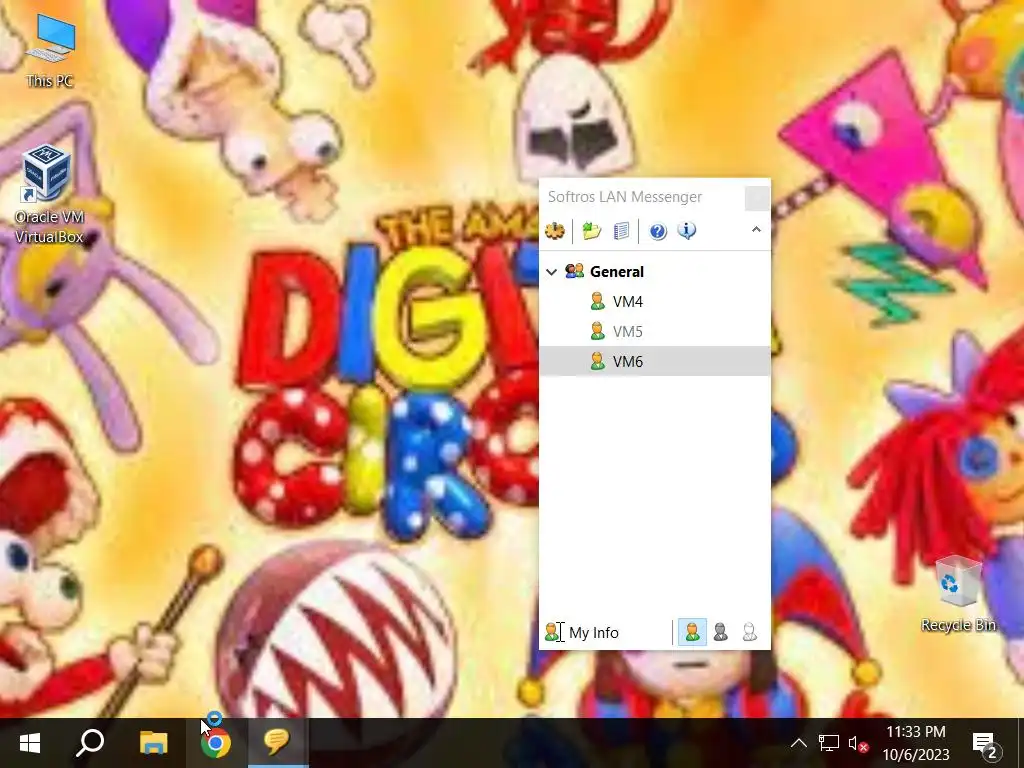Click the My Info avatar icon

pos(552,632)
